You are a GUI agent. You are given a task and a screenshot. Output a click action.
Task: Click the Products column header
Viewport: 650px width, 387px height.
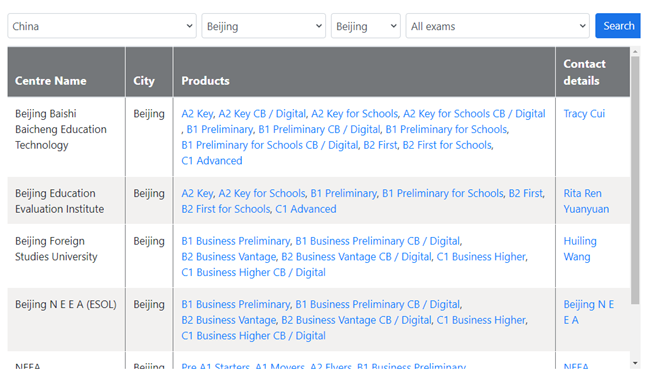tap(364, 72)
